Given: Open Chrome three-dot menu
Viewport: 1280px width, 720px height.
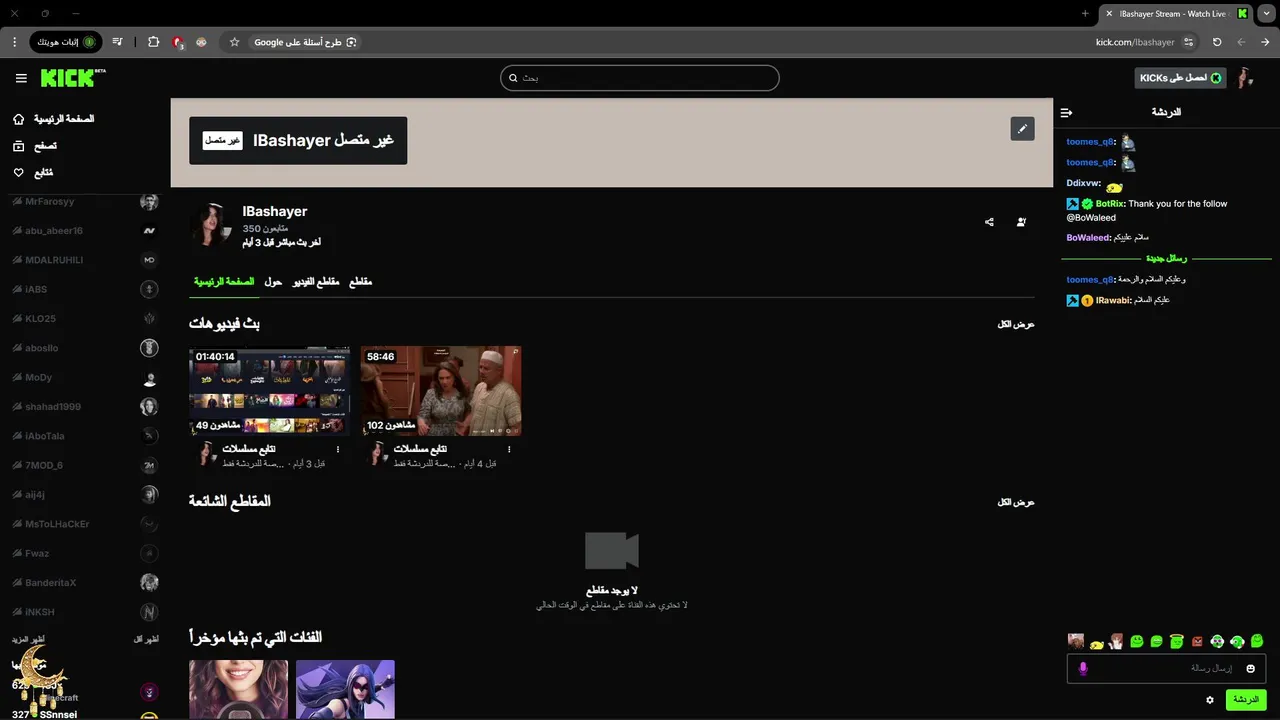Looking at the screenshot, I should (x=14, y=42).
